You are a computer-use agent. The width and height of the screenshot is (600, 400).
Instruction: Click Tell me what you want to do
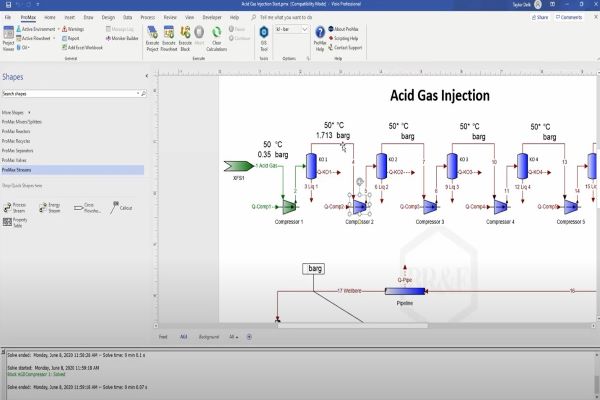click(285, 17)
